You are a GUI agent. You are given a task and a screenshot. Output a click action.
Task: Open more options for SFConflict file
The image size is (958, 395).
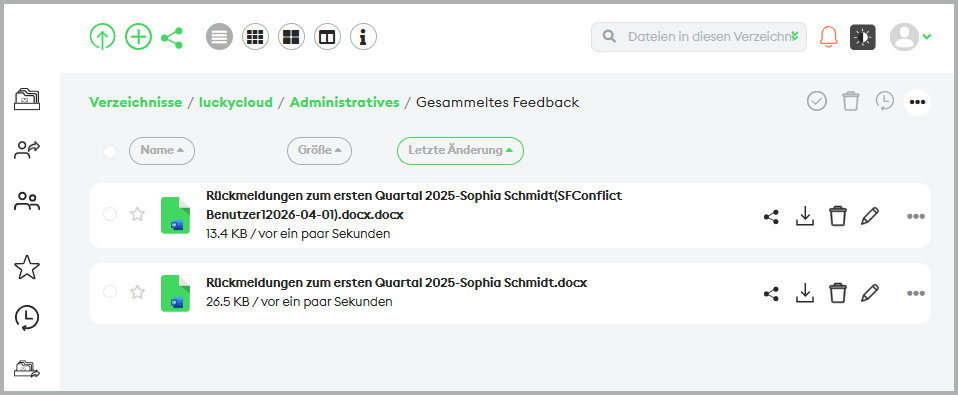[916, 216]
